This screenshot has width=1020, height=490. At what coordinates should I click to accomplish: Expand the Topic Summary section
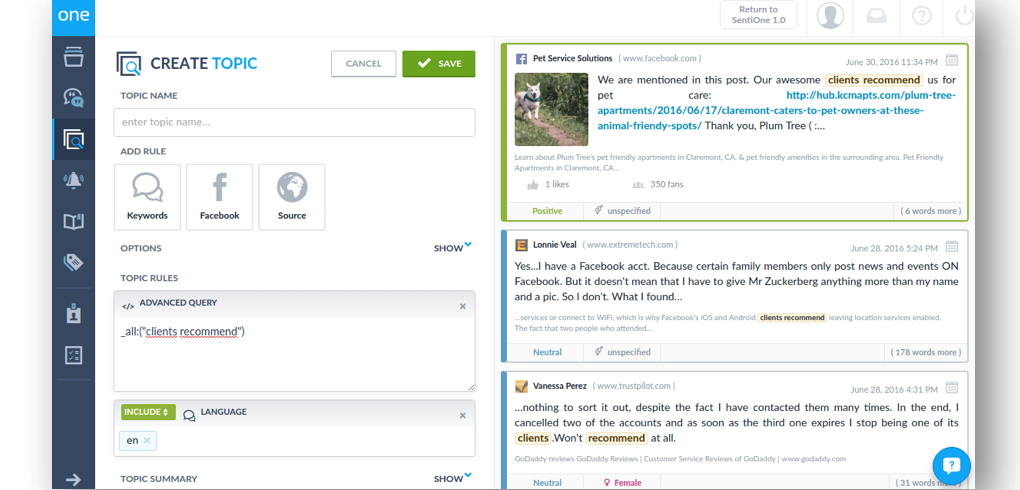click(452, 478)
